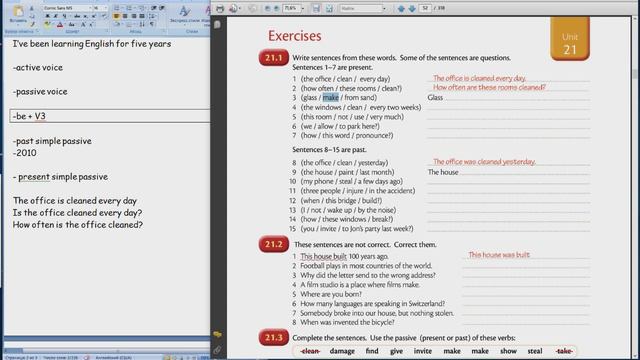This screenshot has height=360, width=640.
Task: Open the zoom percentage dropdown arrow
Action: point(302,8)
